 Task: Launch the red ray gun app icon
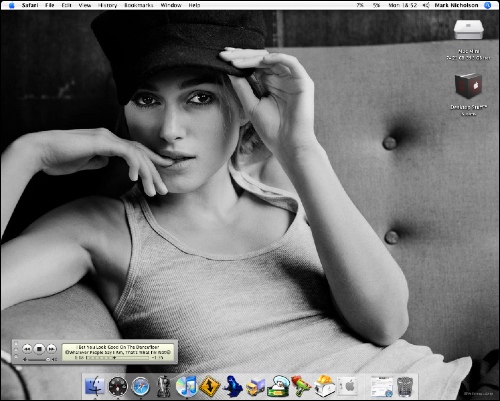(301, 386)
